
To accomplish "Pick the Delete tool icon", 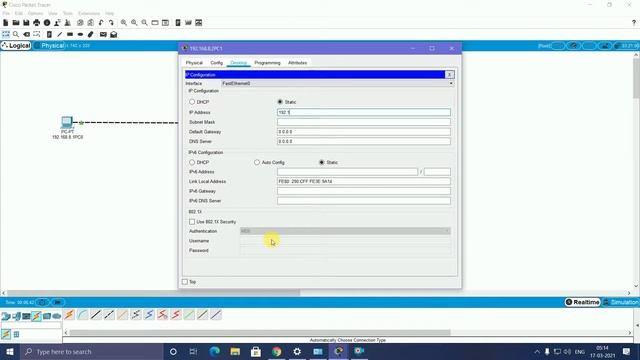I will [x=27, y=34].
